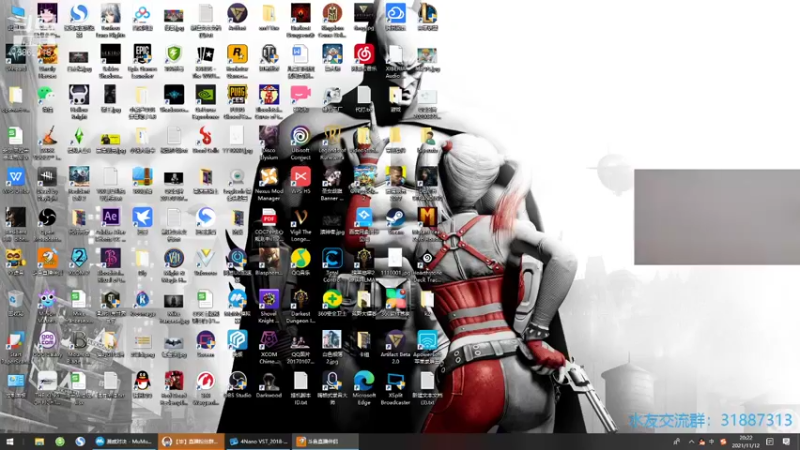Open the yellow-green QQ Music icon
The image size is (800, 450).
[x=301, y=258]
